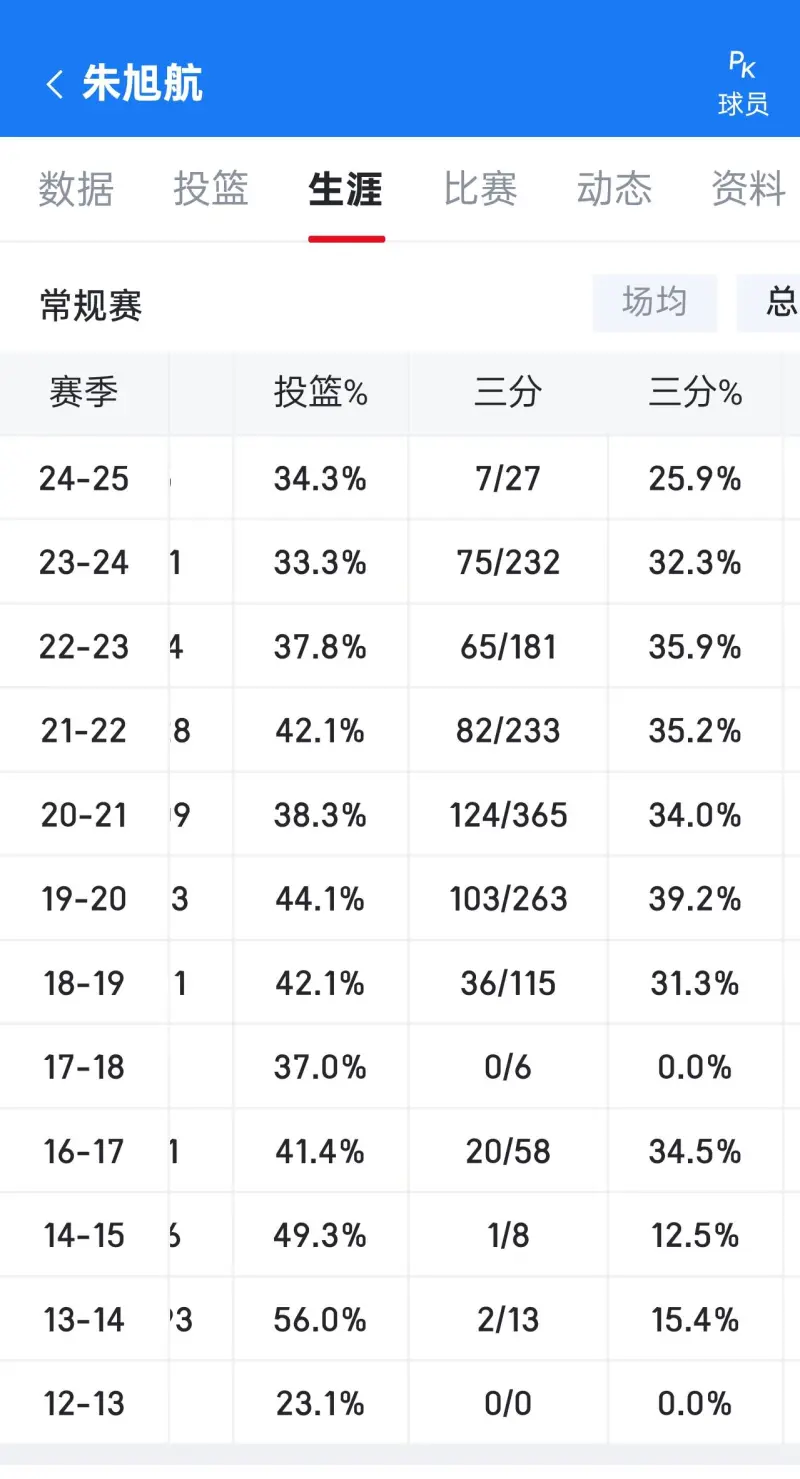This screenshot has height=1479, width=800.
Task: Sort by the 赛季 season column header
Action: [81, 394]
